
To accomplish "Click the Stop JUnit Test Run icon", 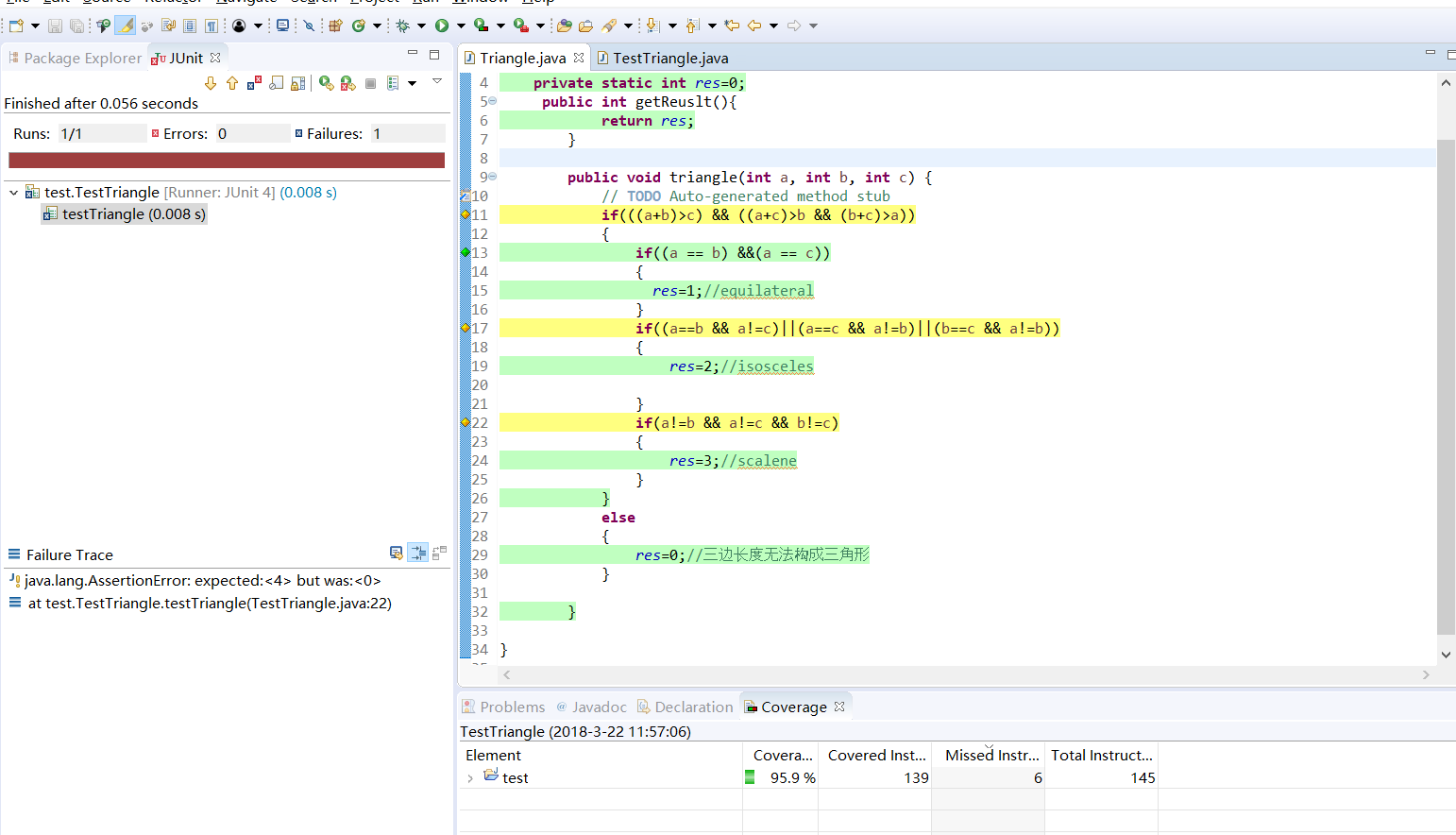I will pyautogui.click(x=370, y=83).
